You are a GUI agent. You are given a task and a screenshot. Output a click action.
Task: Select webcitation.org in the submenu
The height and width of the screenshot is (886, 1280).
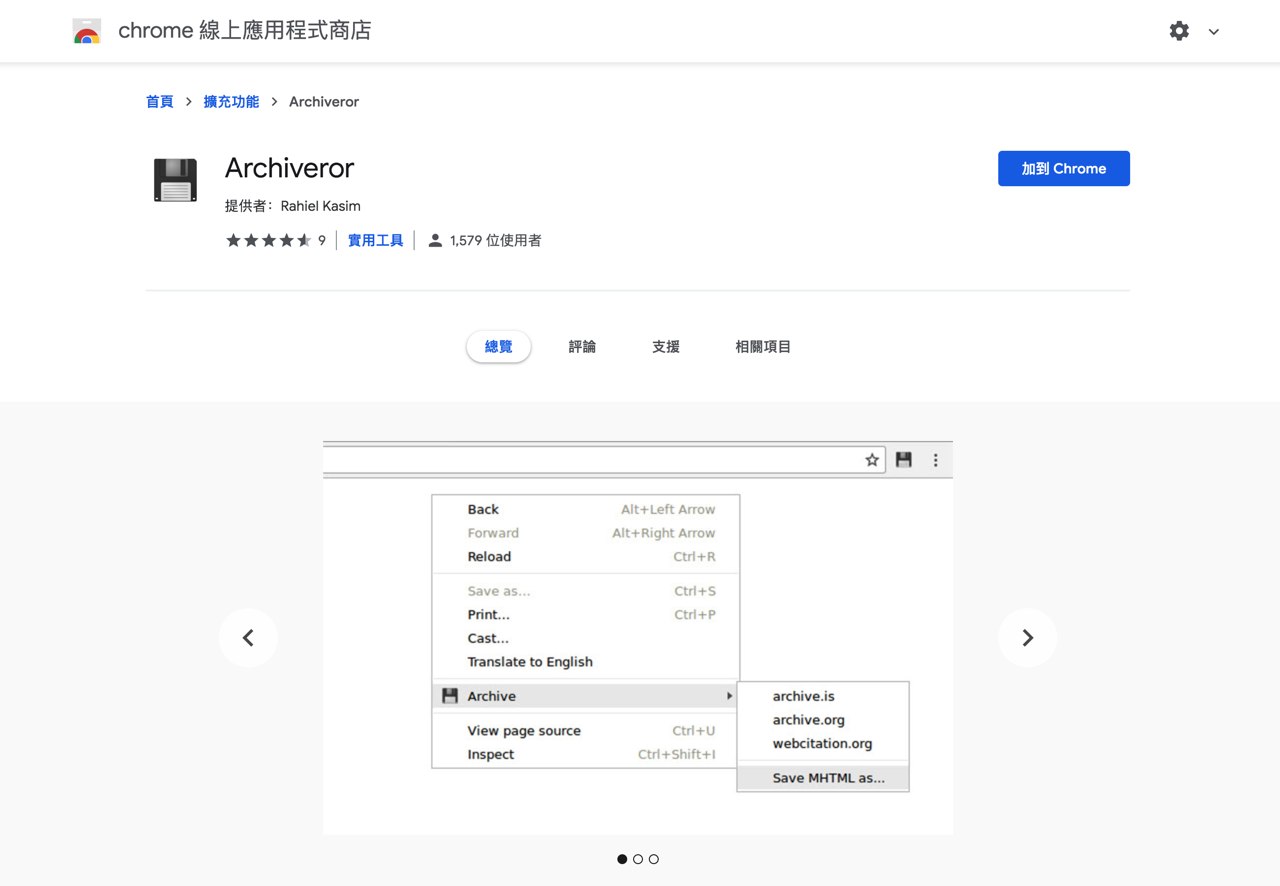823,744
